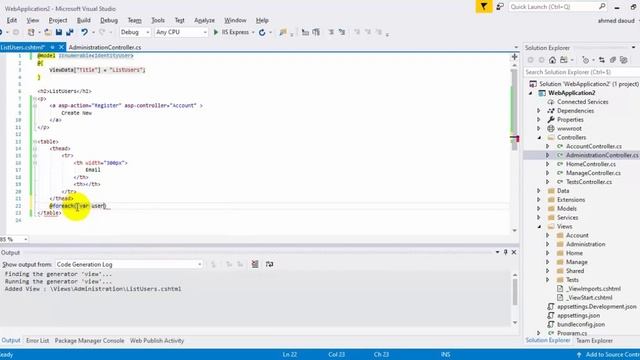Open the Debug configuration dropdown
This screenshot has width=640, height=360.
[x=135, y=32]
